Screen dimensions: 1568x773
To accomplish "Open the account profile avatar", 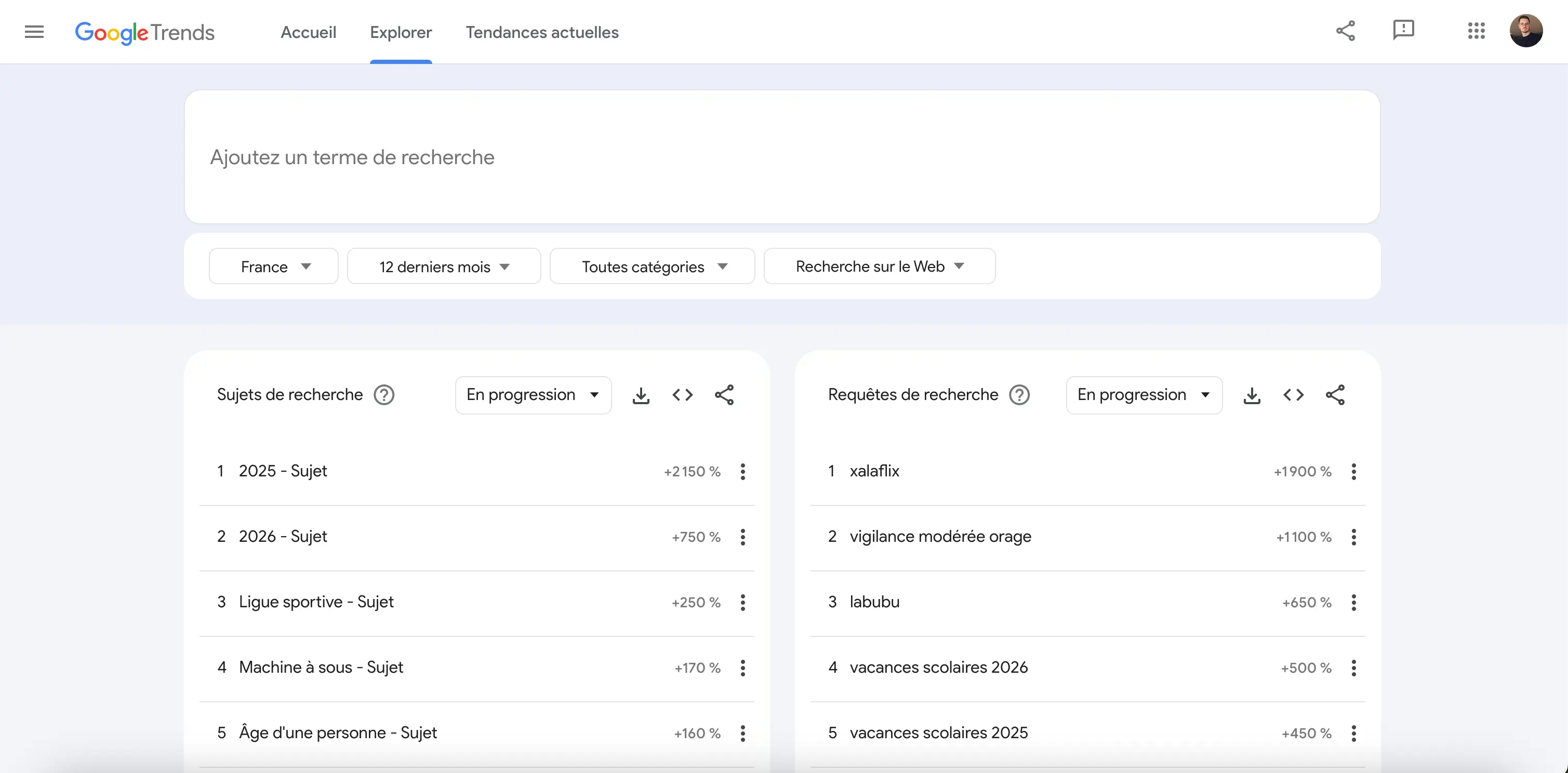I will pyautogui.click(x=1525, y=31).
